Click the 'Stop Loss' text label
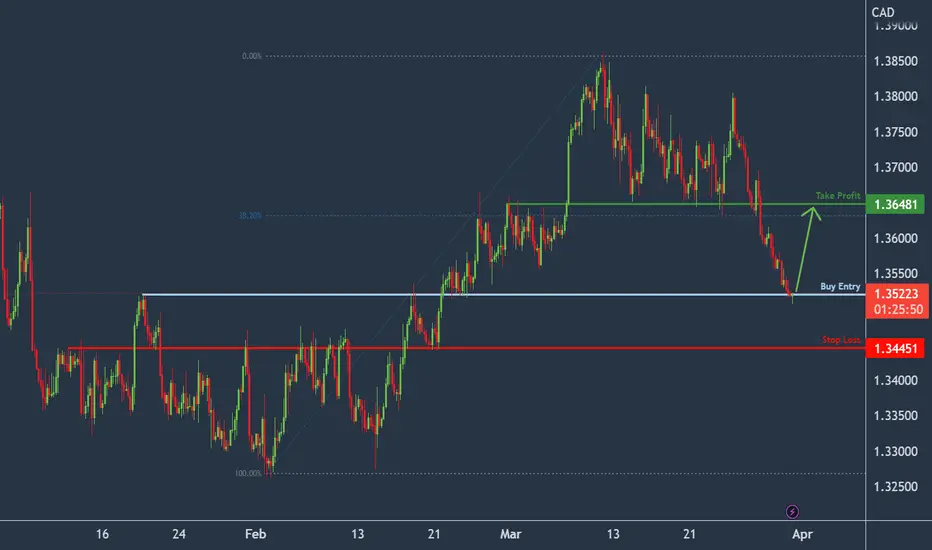Screen dimensions: 932x550 click(841, 340)
